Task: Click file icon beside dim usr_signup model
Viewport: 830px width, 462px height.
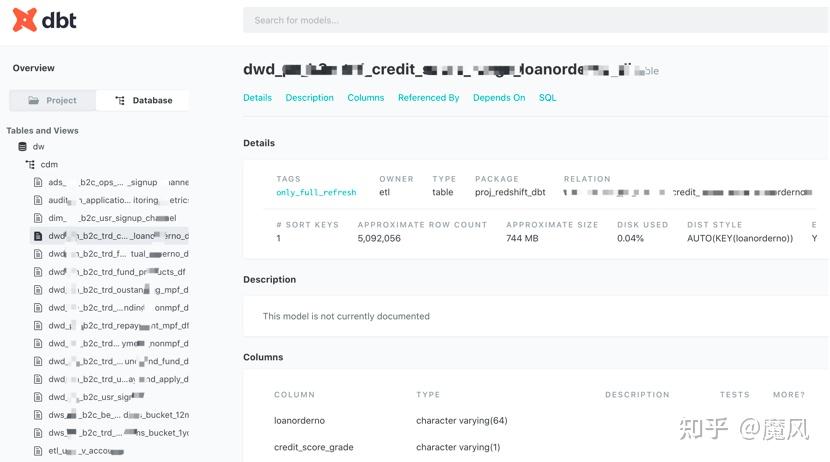Action: [39, 218]
